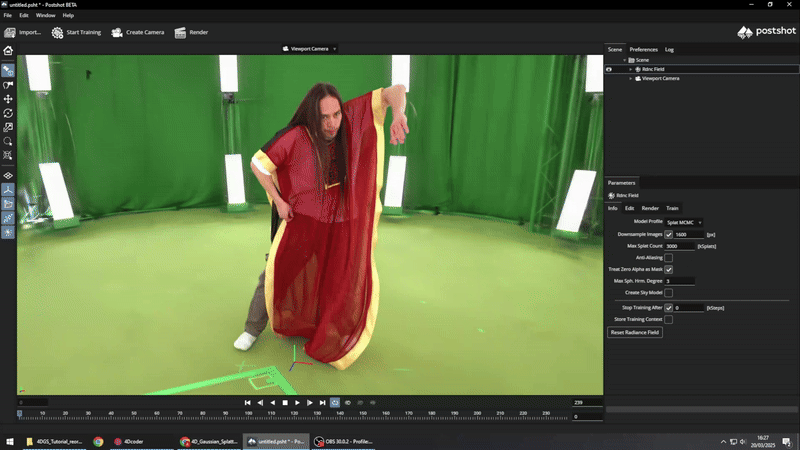The height and width of the screenshot is (450, 800).
Task: Click the Create Camera icon
Action: pos(117,32)
